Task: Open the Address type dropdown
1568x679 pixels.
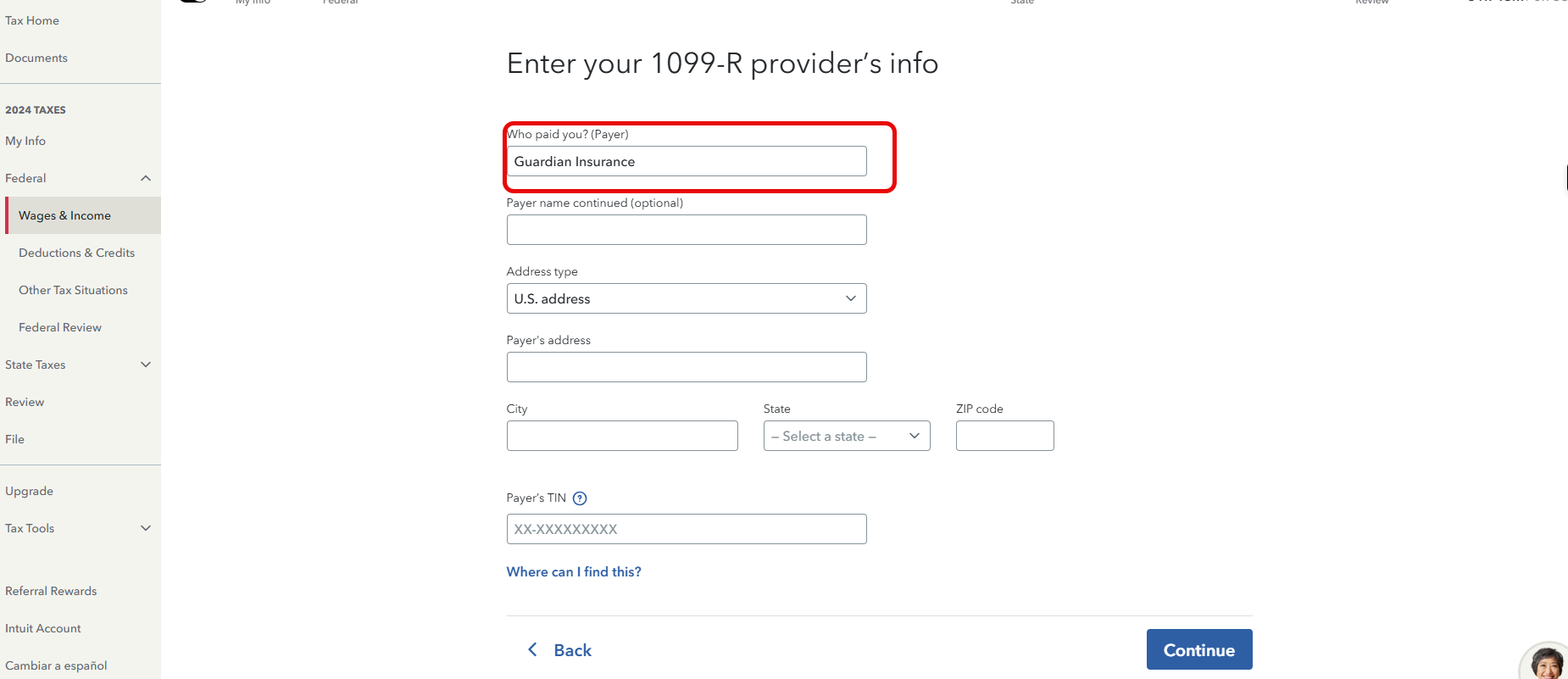Action: pyautogui.click(x=687, y=298)
